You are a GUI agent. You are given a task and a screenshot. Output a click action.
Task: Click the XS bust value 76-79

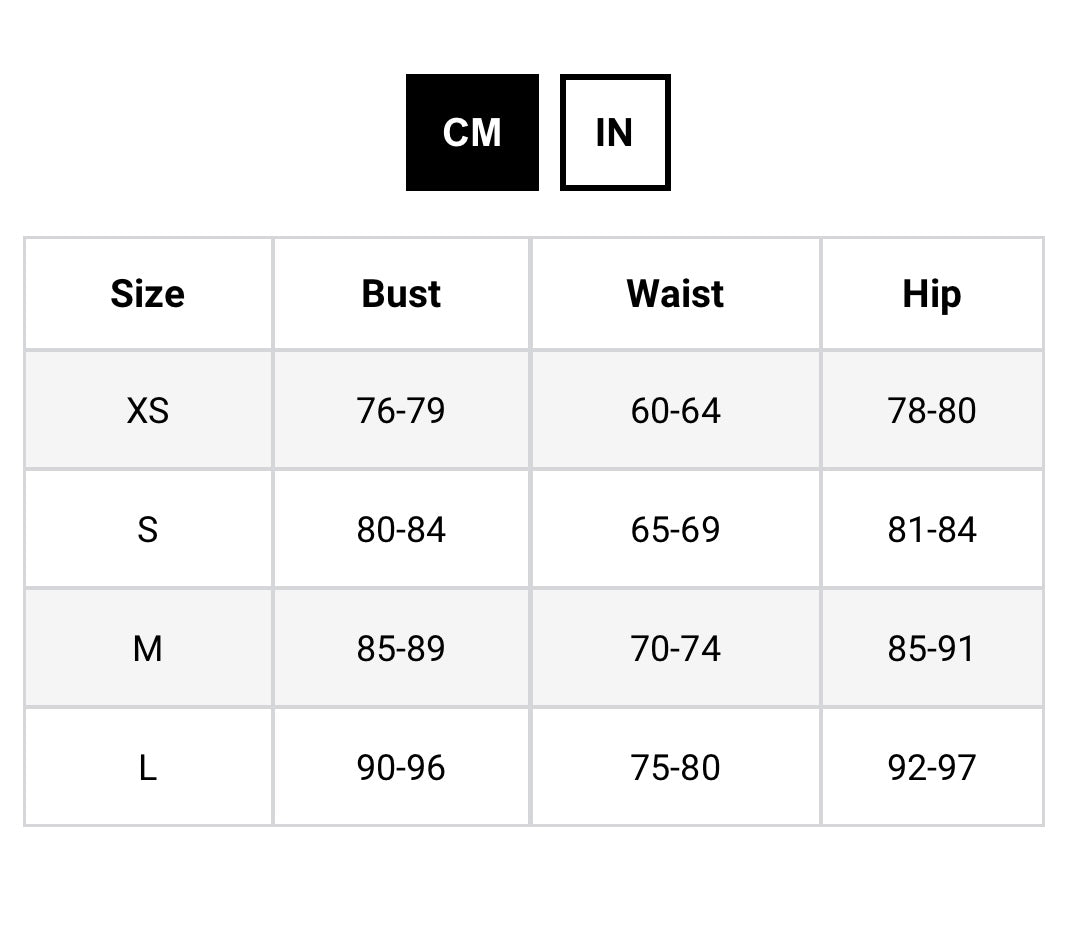401,410
